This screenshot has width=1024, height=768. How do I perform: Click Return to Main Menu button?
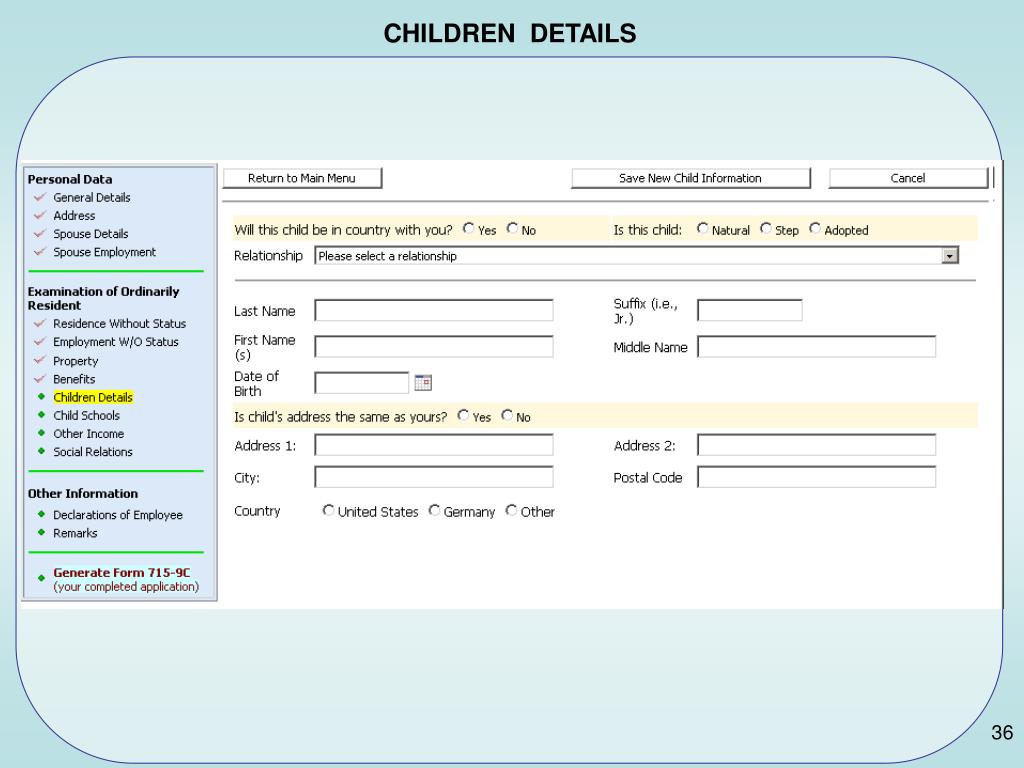pos(302,178)
